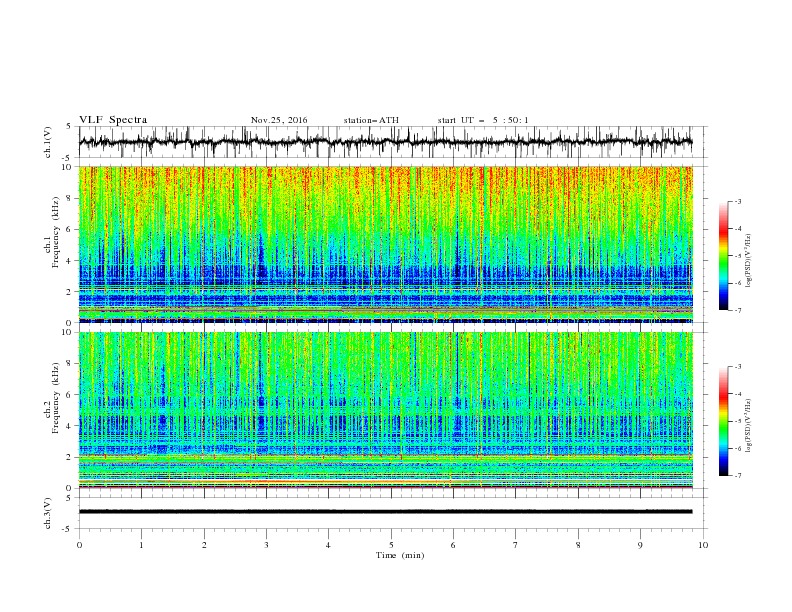The height and width of the screenshot is (612, 792).
Task: Click the ch.2 spectrogram color bar
Action: coord(723,421)
